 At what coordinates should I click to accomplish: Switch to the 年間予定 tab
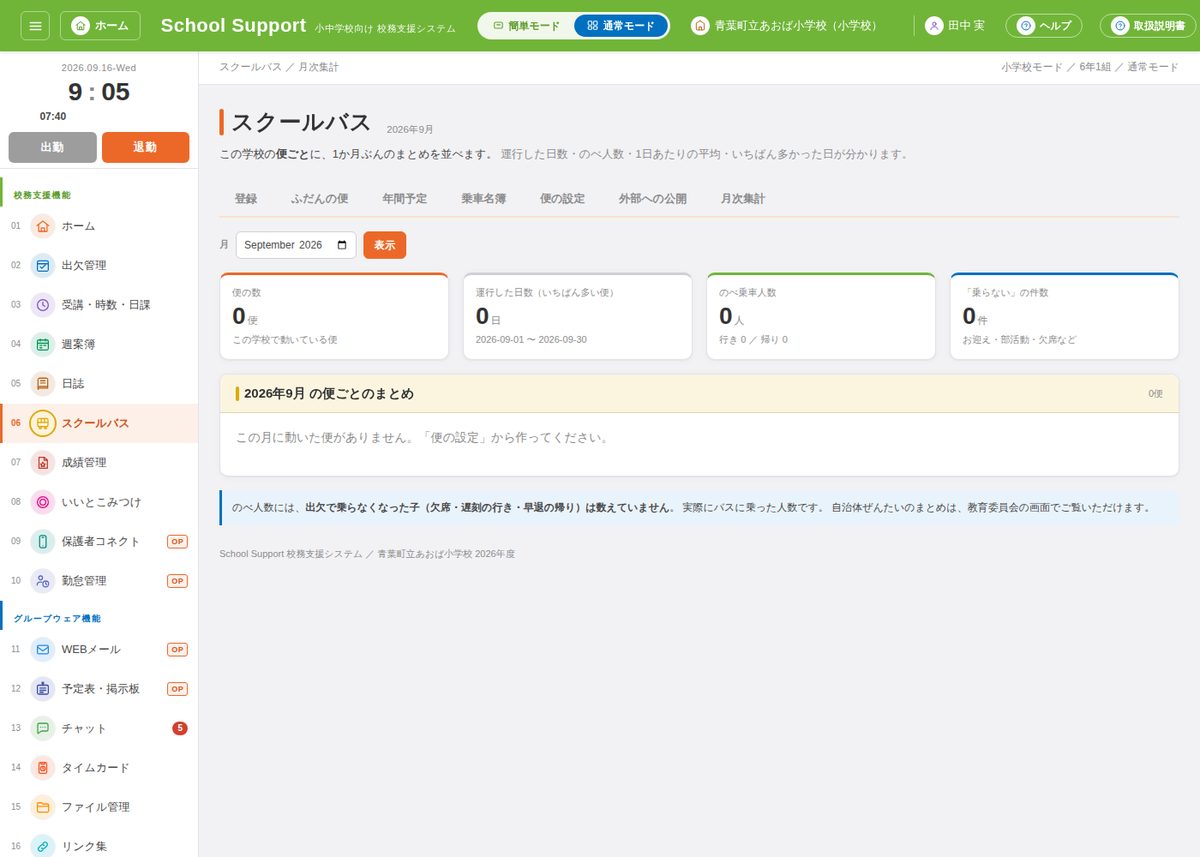click(405, 199)
